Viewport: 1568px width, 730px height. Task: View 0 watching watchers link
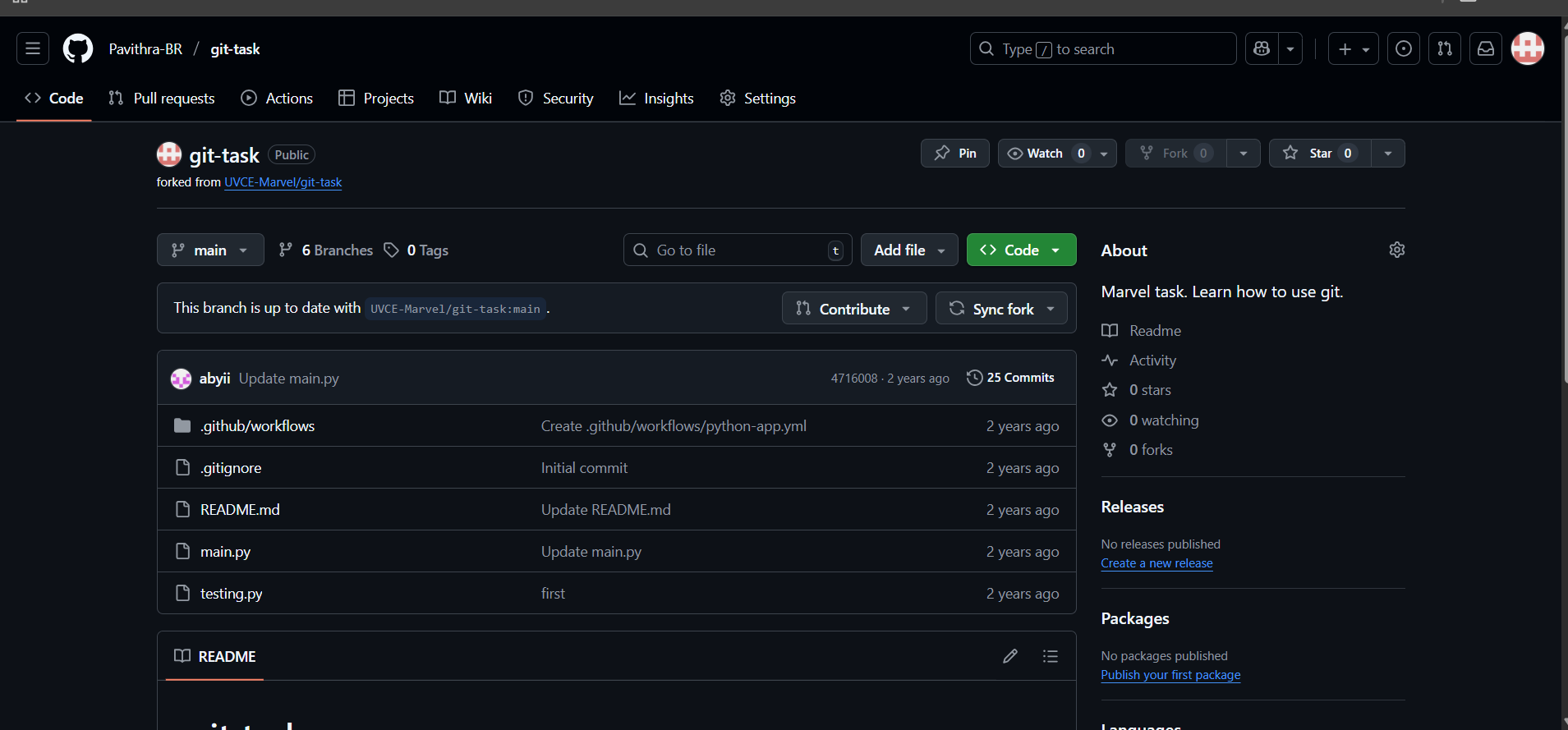click(1150, 420)
